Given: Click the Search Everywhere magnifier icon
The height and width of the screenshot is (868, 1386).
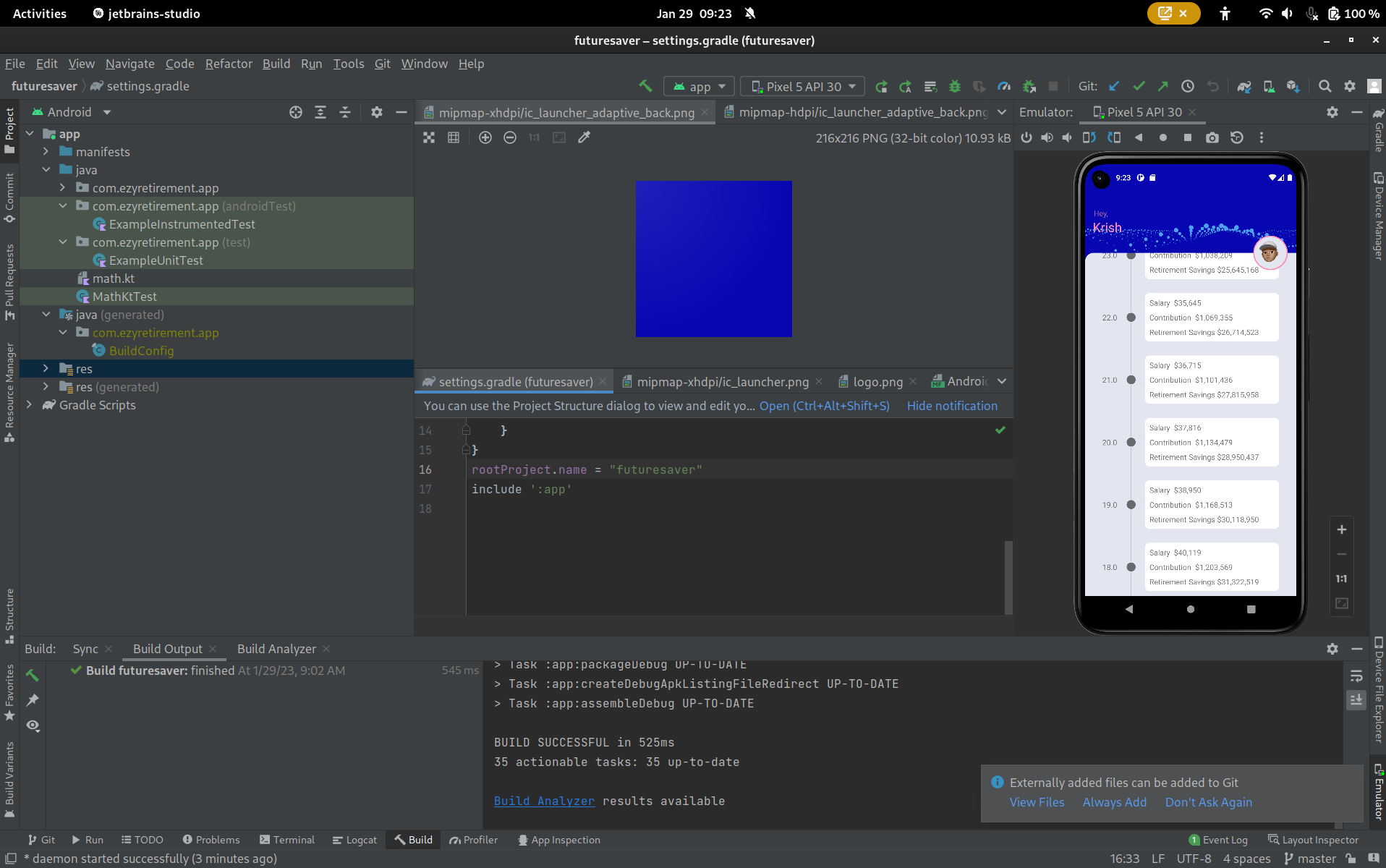Looking at the screenshot, I should pyautogui.click(x=1325, y=86).
